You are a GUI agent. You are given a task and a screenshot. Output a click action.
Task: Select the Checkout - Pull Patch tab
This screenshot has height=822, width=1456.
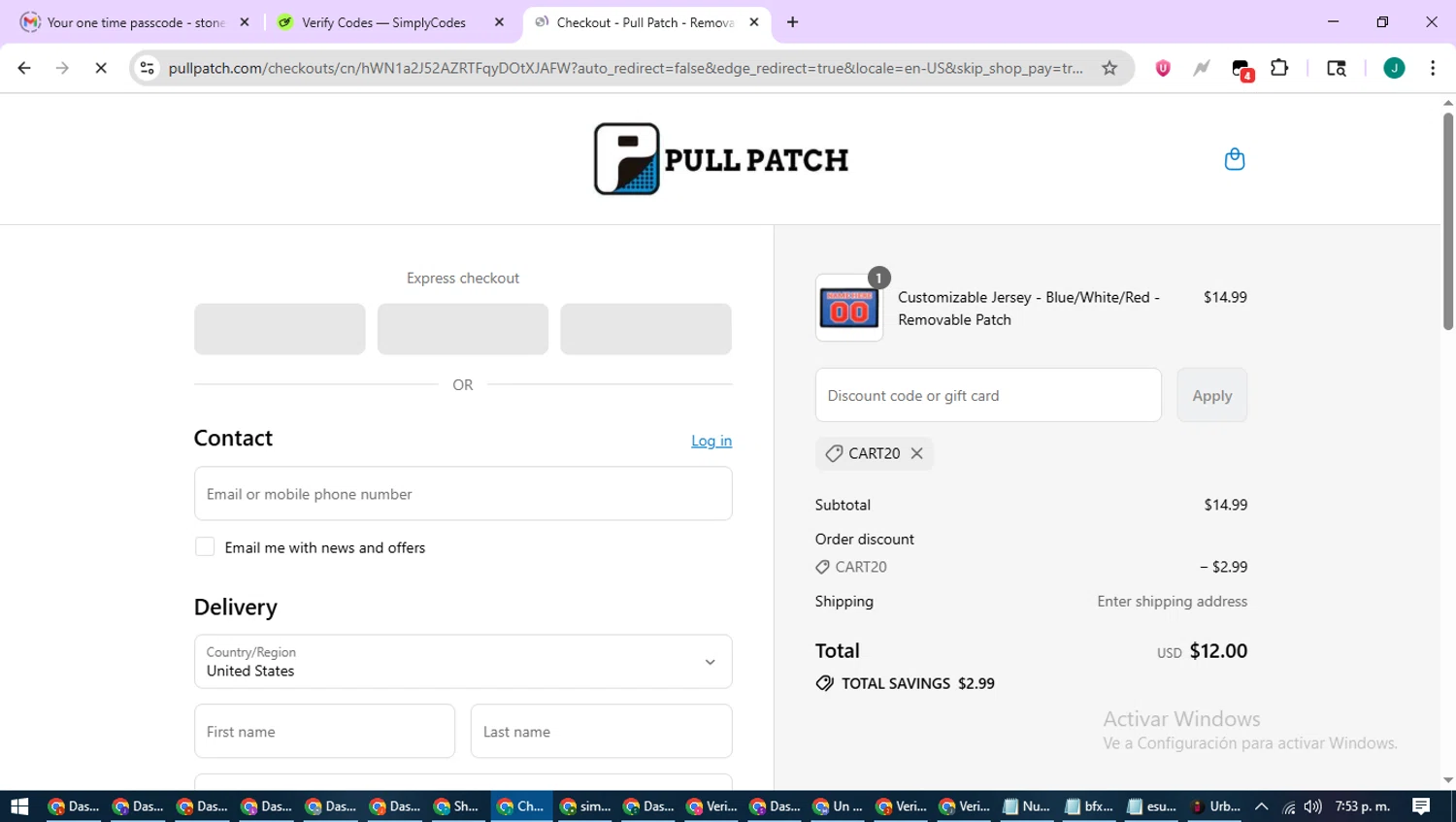645,22
